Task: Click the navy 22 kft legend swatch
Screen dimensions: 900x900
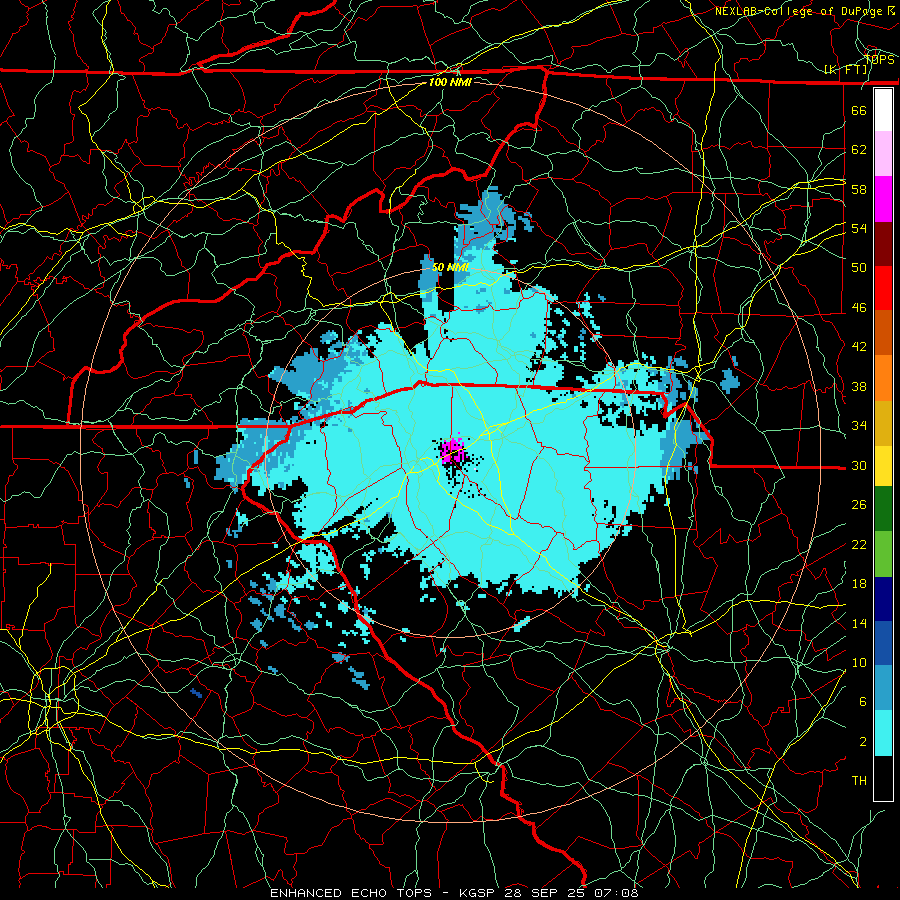Action: click(883, 599)
